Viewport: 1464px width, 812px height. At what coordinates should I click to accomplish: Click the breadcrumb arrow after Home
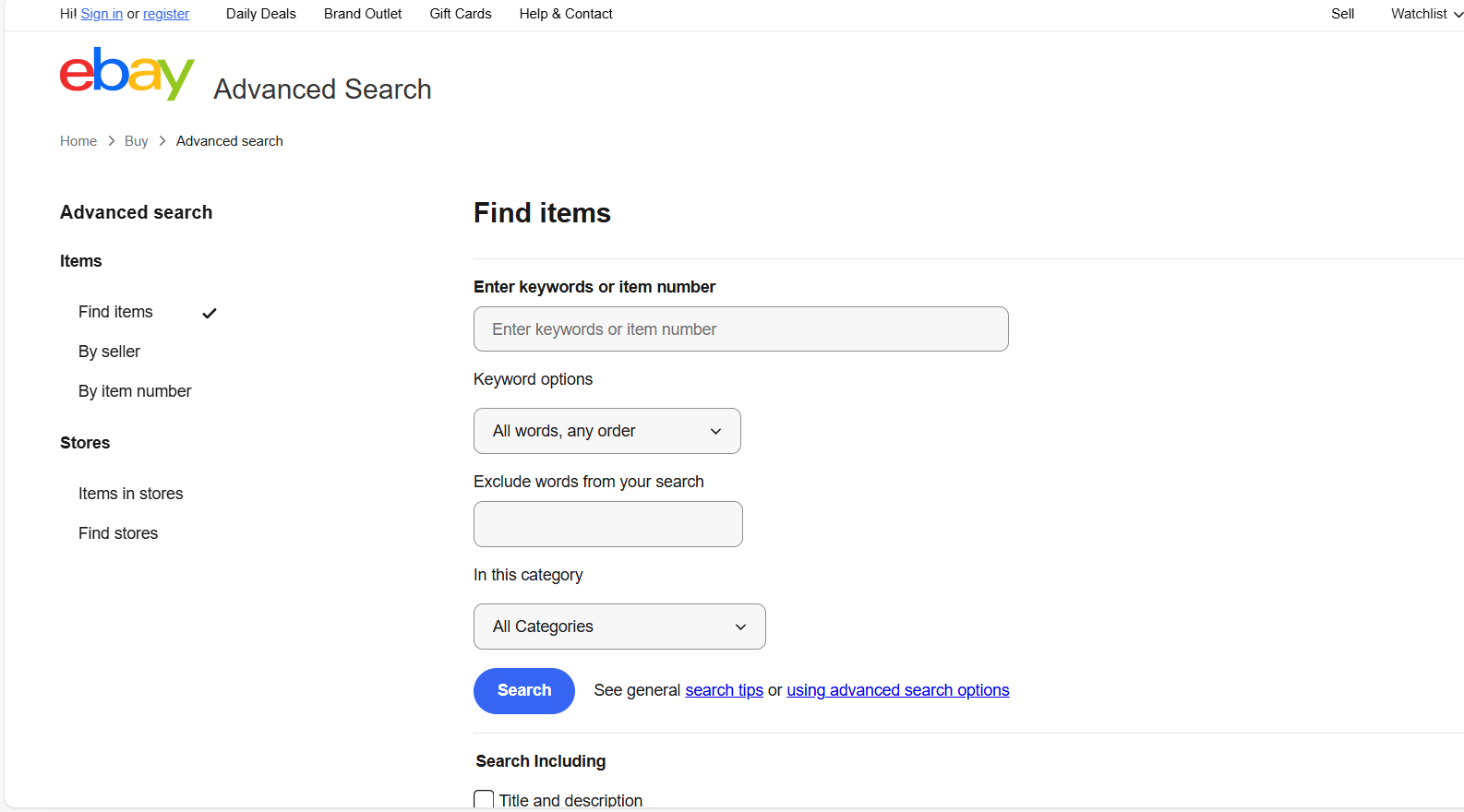(111, 141)
